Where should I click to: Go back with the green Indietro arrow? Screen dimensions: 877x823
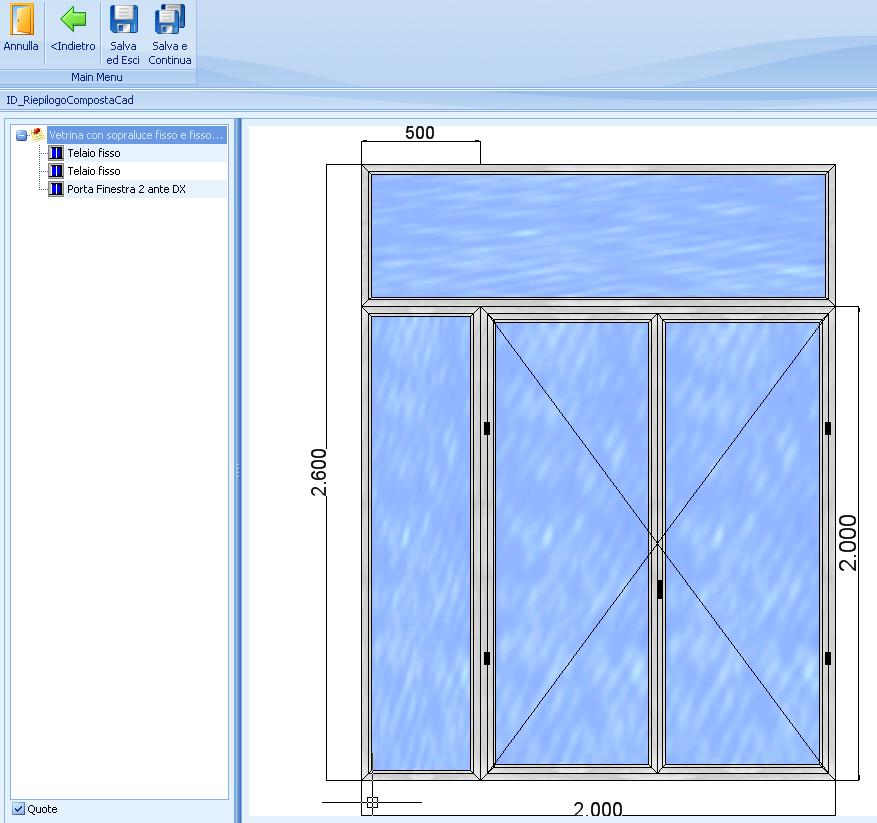73,19
